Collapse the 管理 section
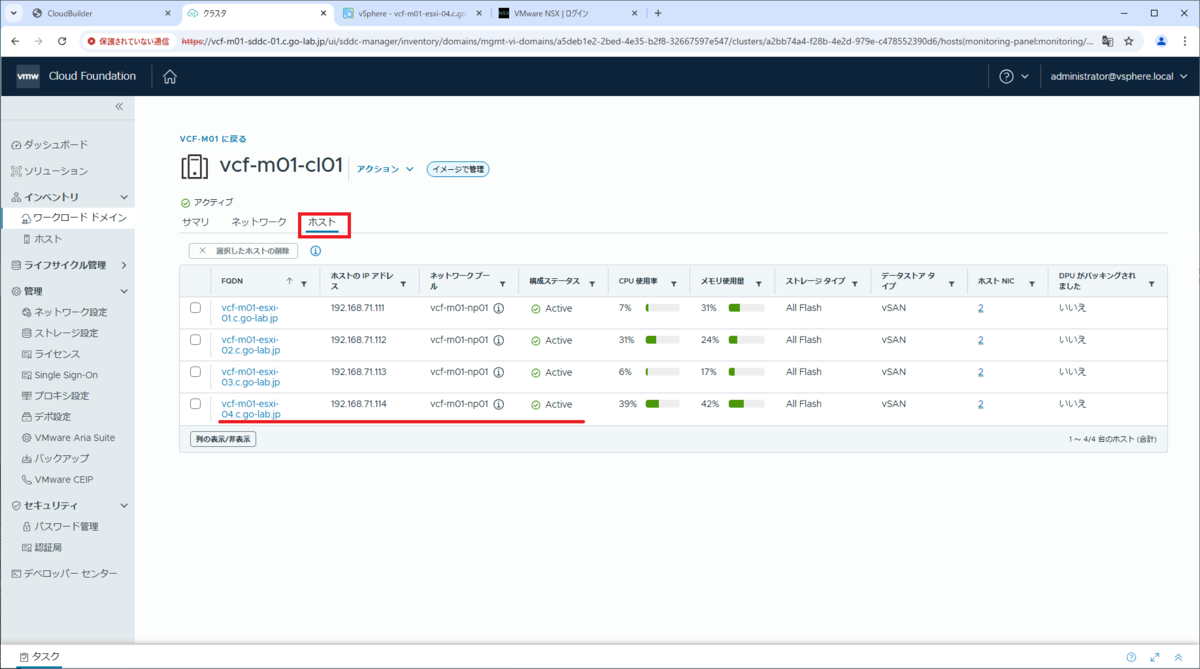 click(124, 291)
